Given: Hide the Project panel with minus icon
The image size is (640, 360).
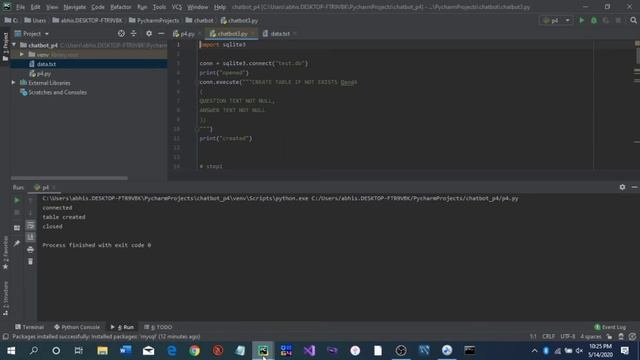Looking at the screenshot, I should pyautogui.click(x=161, y=33).
